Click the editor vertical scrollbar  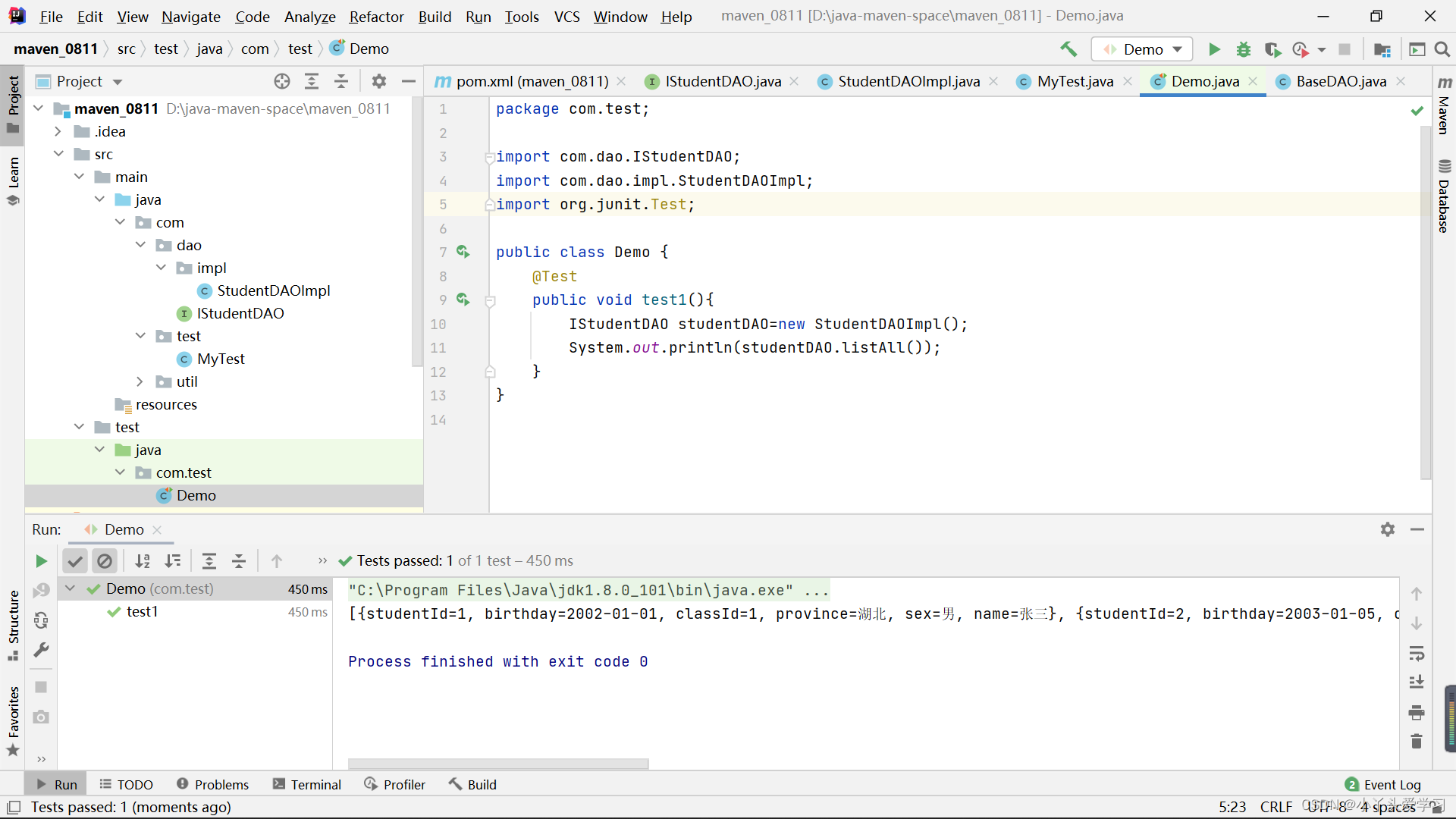coord(1425,303)
